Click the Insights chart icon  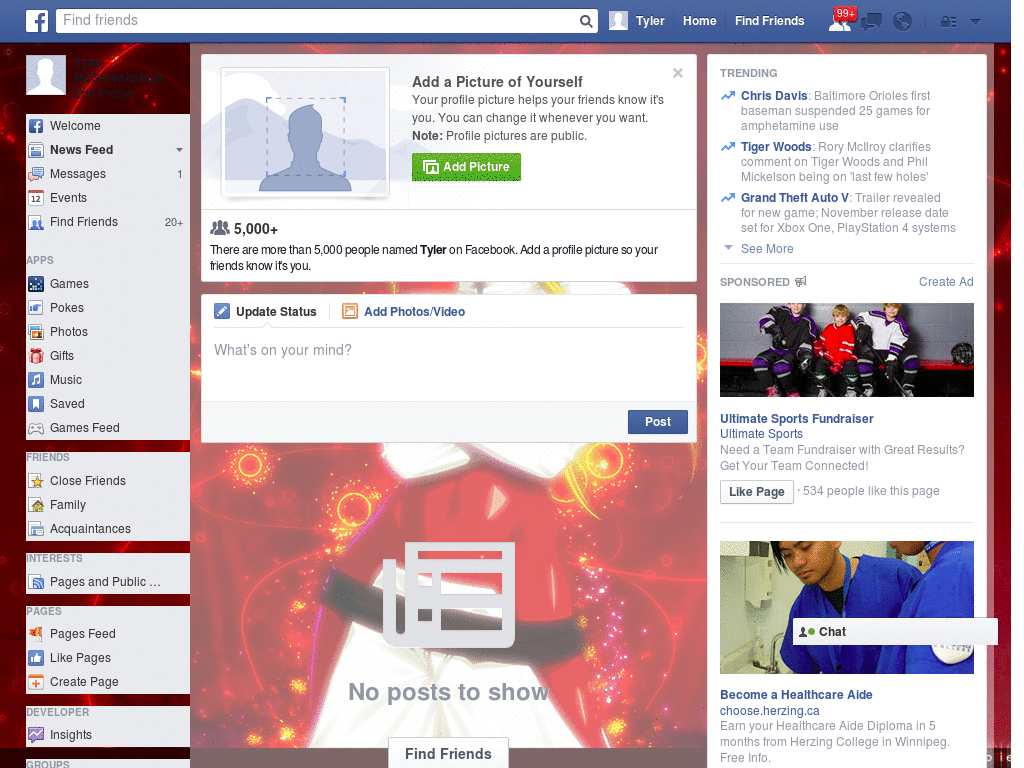[36, 735]
